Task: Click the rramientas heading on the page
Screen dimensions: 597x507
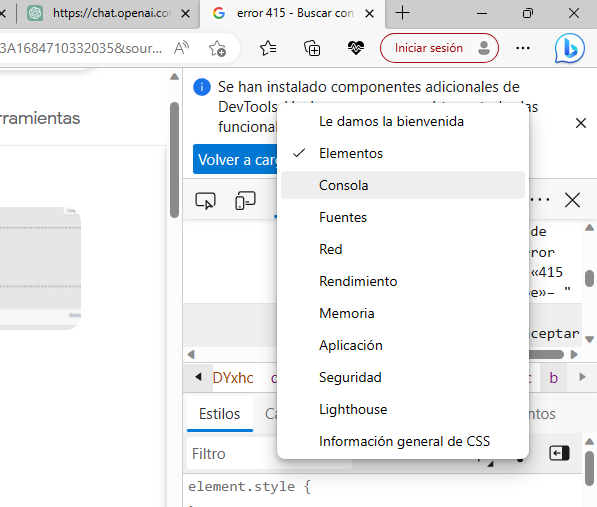Action: [x=40, y=118]
